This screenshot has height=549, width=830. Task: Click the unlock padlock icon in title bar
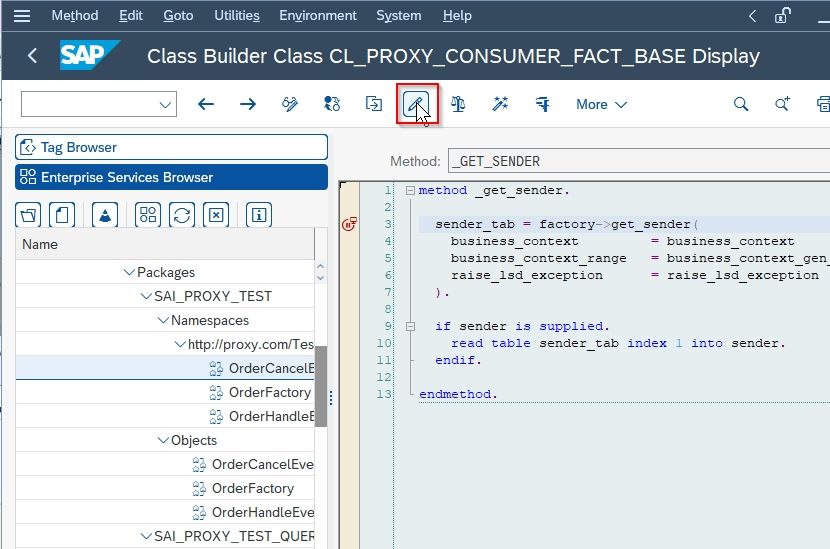tap(783, 16)
